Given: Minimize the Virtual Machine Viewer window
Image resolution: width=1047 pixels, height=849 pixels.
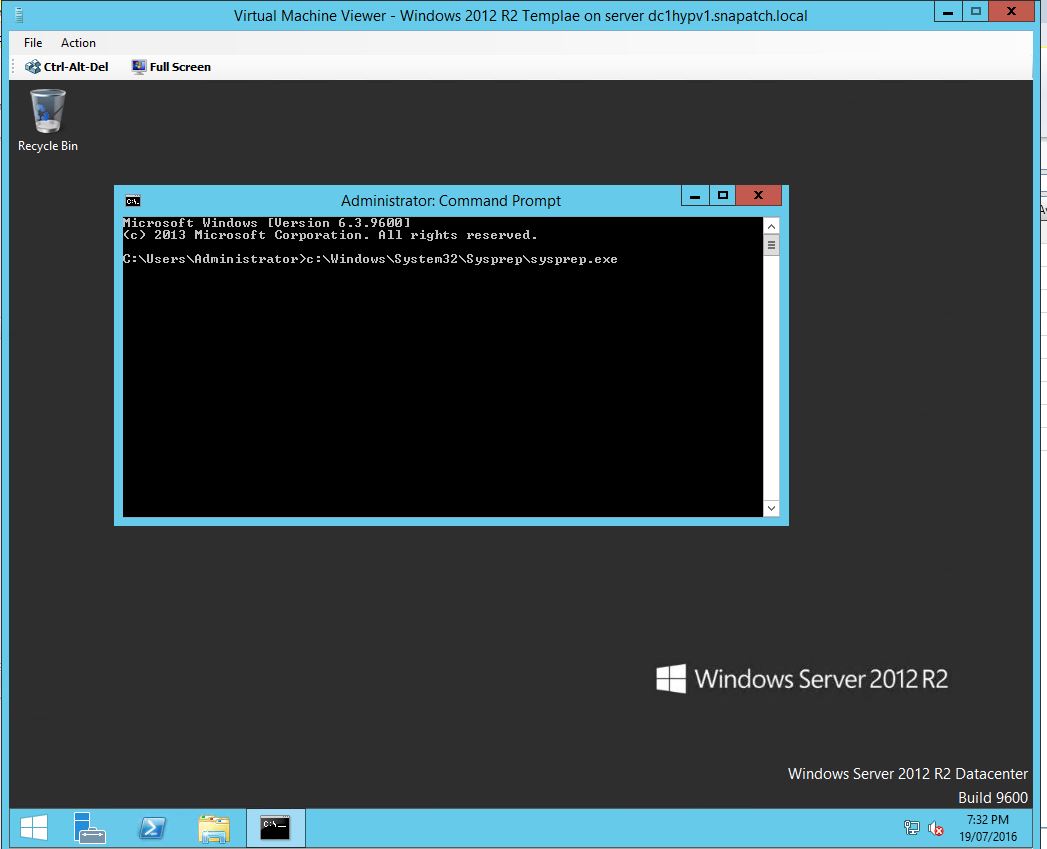Looking at the screenshot, I should (x=948, y=11).
